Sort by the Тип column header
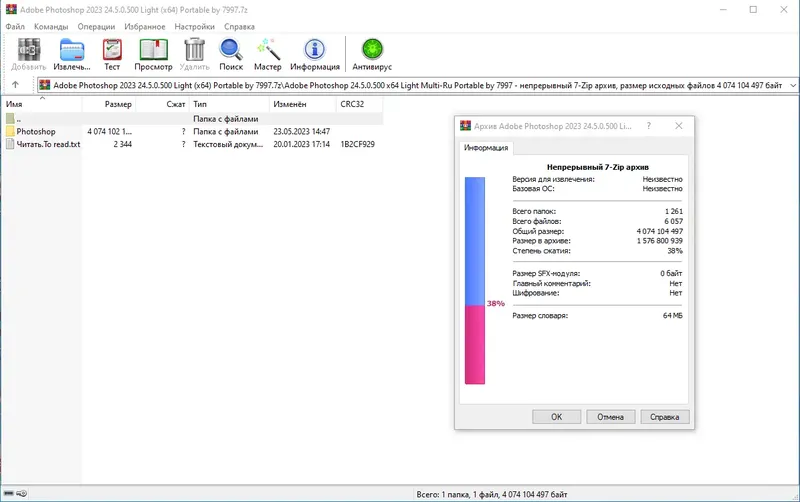Screen dimensions: 800x502 [229, 104]
